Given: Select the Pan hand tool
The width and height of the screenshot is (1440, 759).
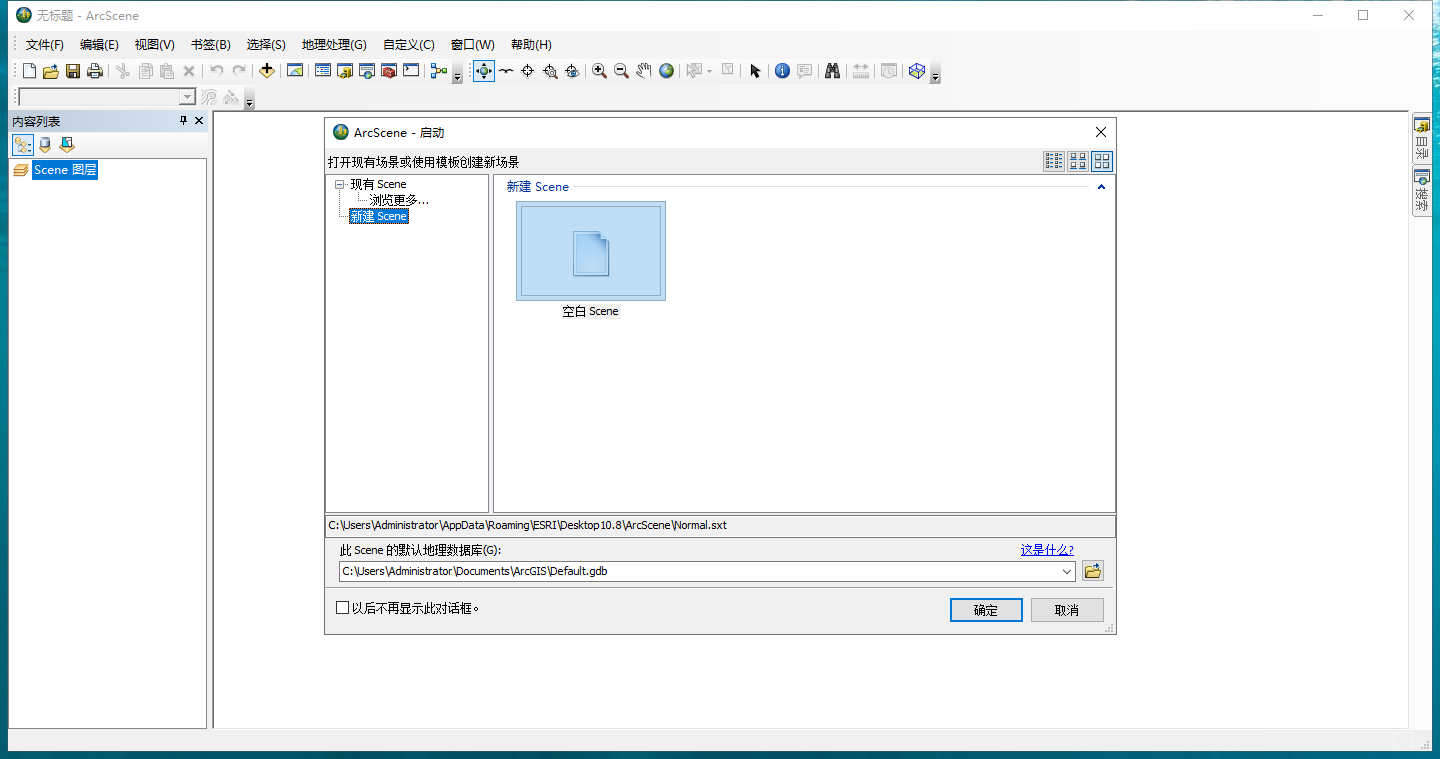Looking at the screenshot, I should (x=644, y=71).
